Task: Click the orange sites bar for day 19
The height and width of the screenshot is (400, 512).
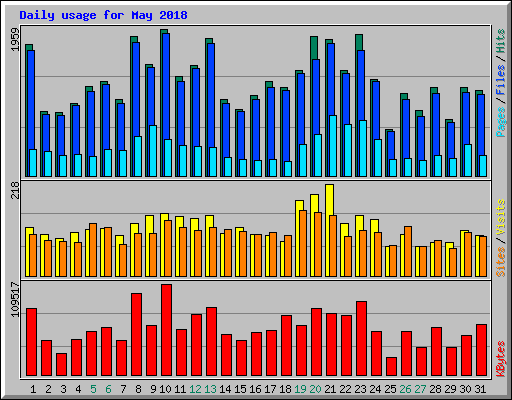Action: 303,243
